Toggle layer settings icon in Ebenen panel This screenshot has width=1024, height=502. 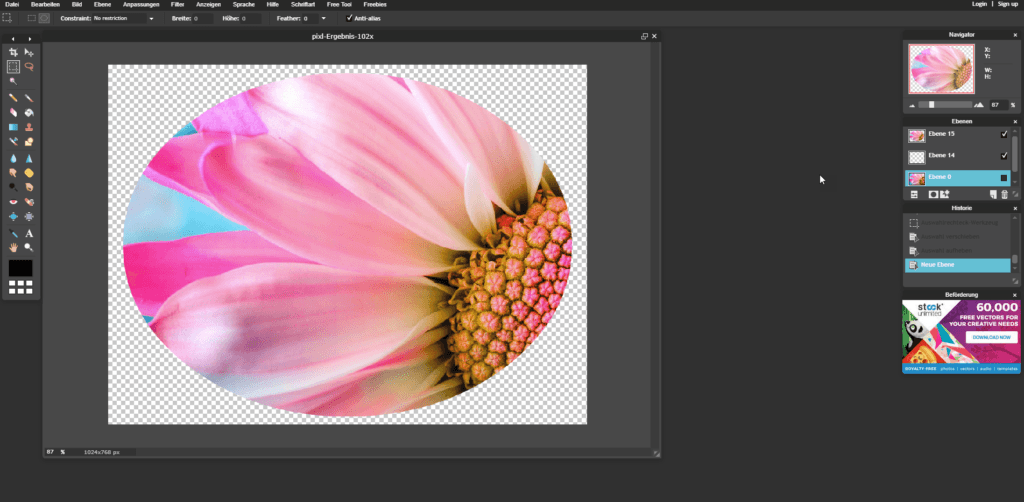point(914,194)
